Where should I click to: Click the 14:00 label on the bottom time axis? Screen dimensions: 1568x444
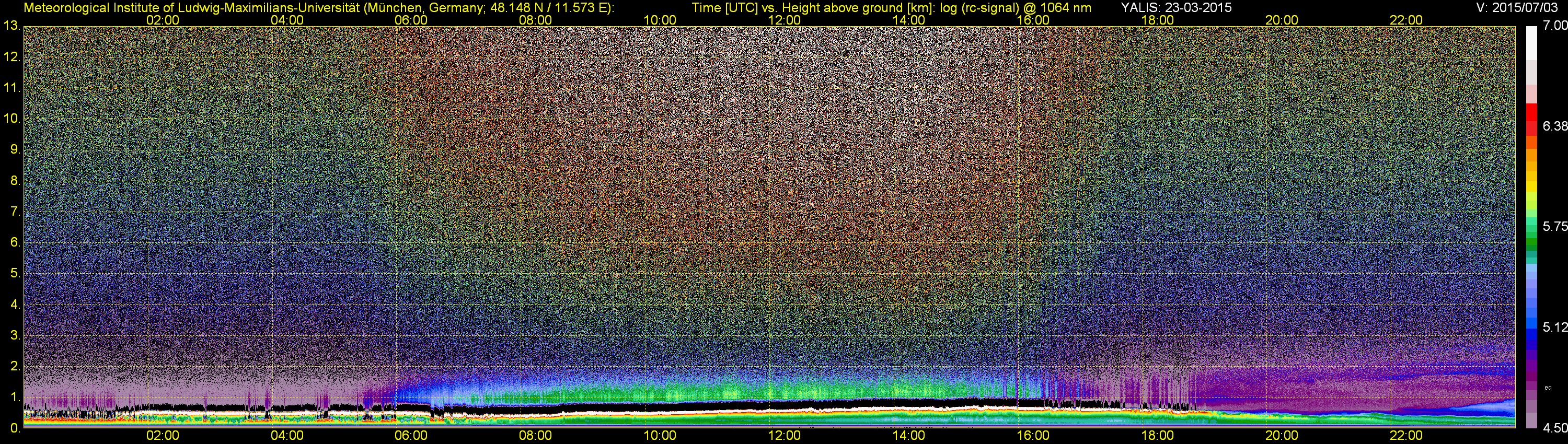[908, 436]
